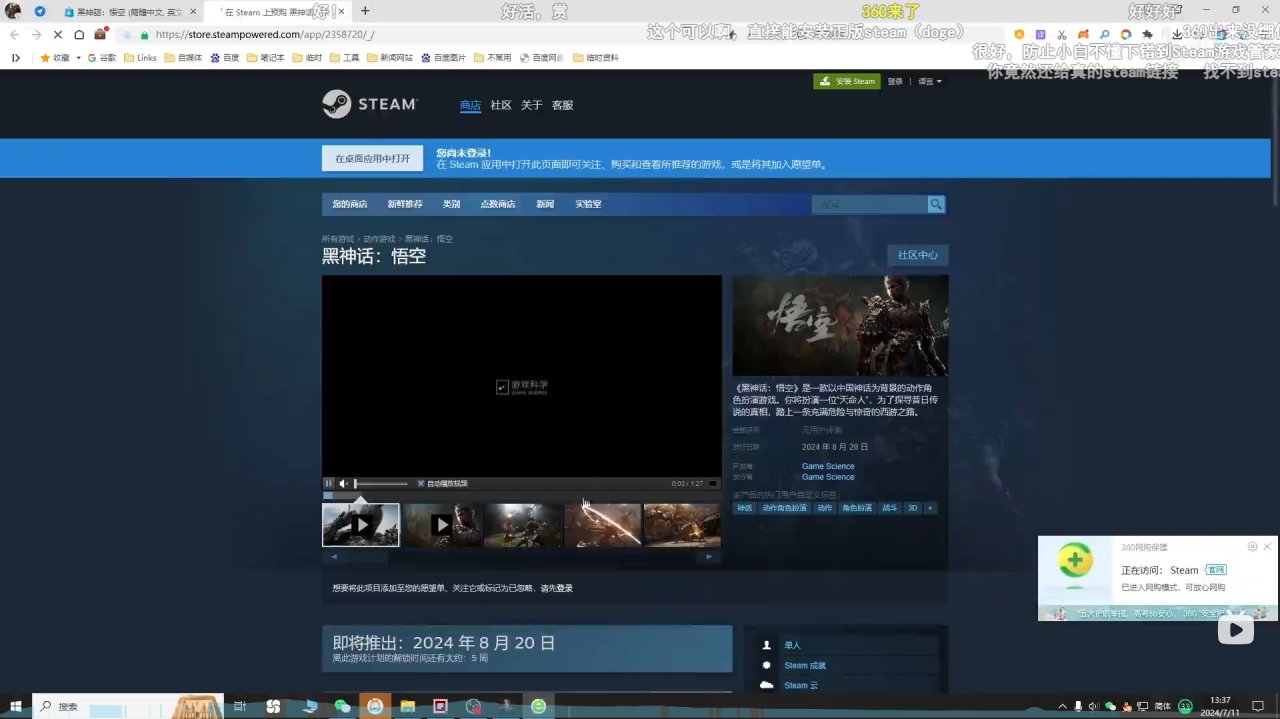Click the 登录 link in top right
This screenshot has height=719, width=1280.
pyautogui.click(x=895, y=81)
